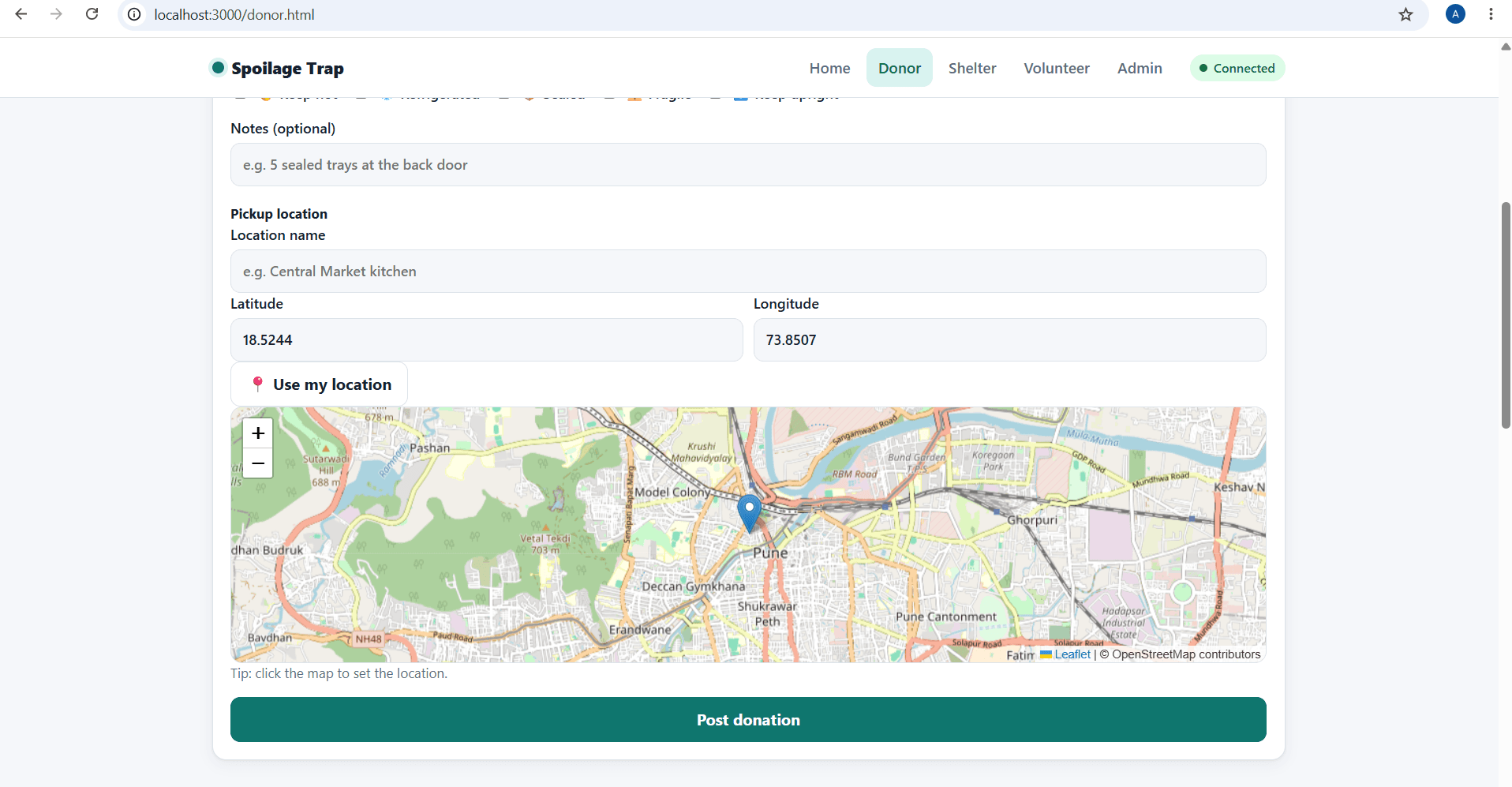Switch to the Shelter page

click(x=972, y=68)
